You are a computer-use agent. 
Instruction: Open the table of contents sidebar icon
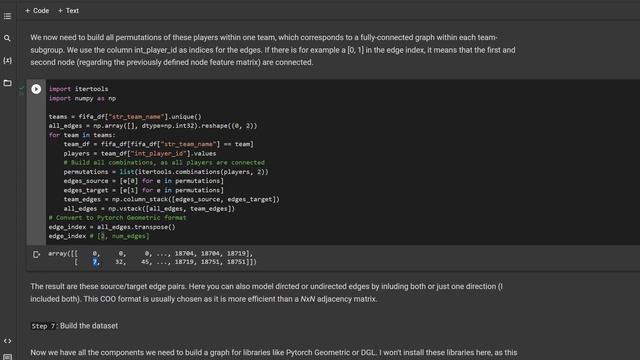(x=7, y=16)
